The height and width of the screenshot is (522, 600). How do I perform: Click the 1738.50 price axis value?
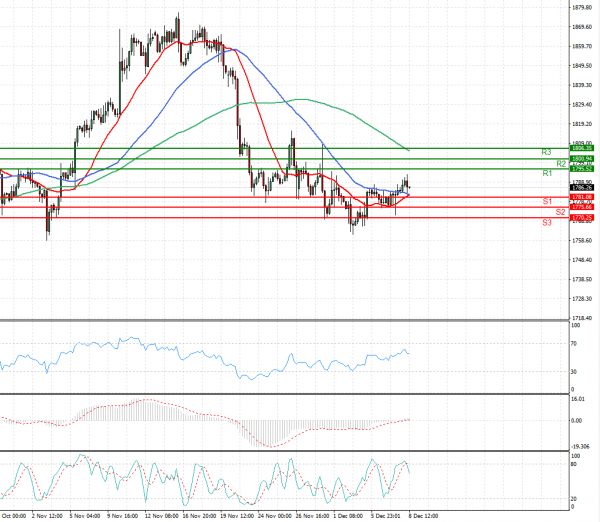[x=582, y=279]
